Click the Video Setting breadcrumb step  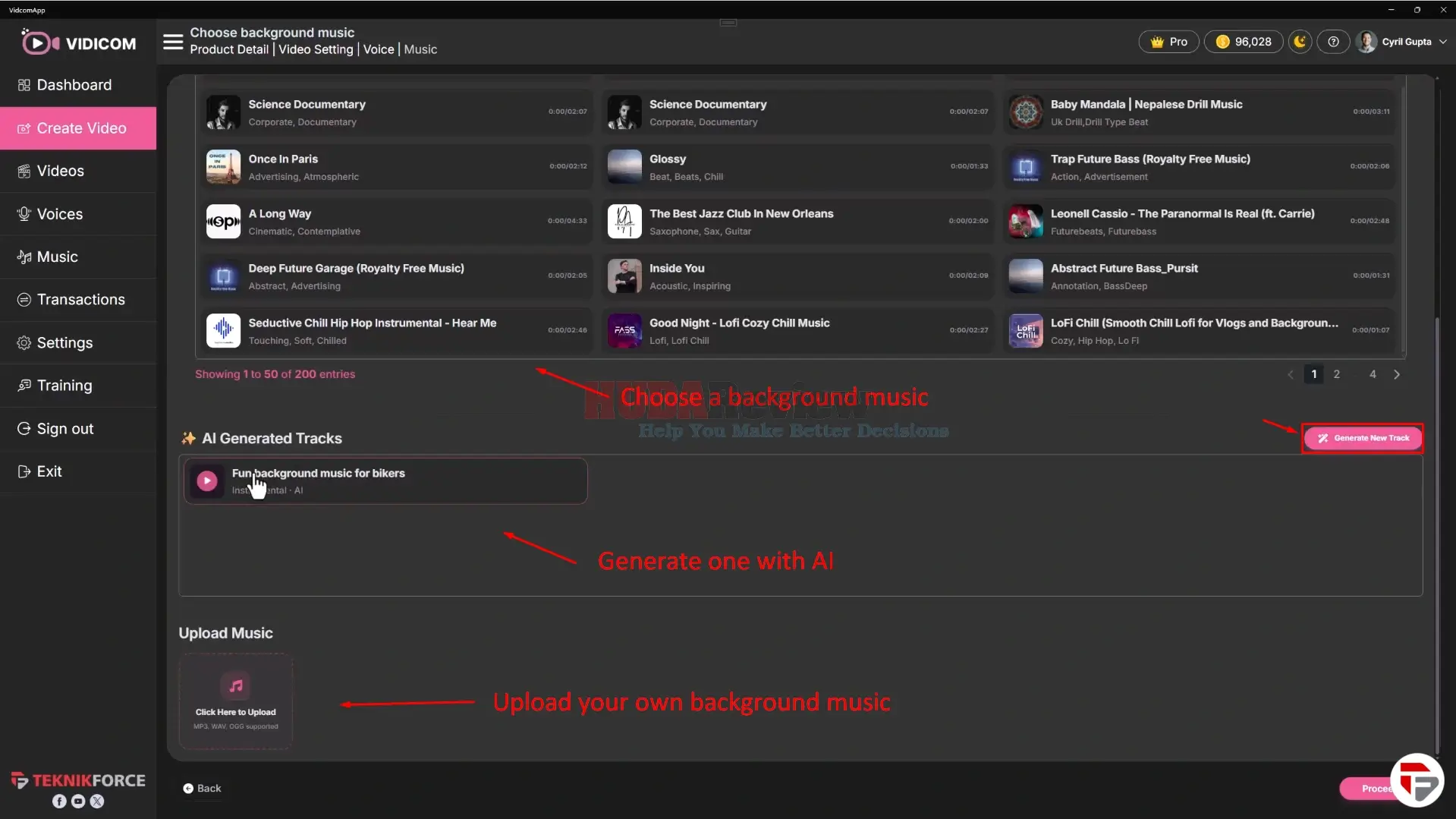316,49
